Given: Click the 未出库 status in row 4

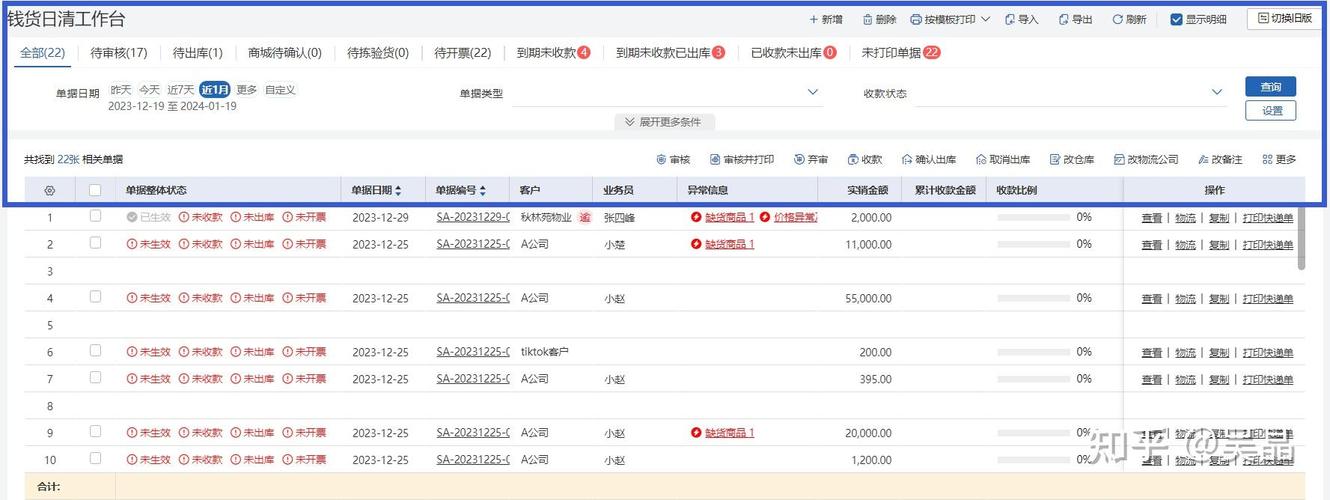Looking at the screenshot, I should 252,298.
